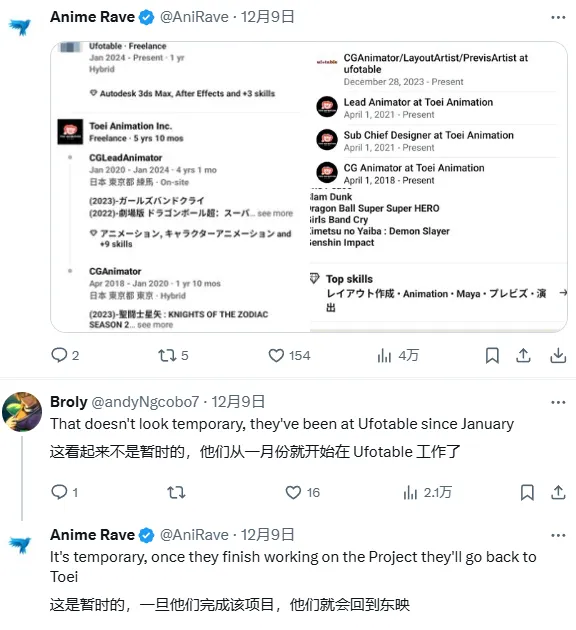Share Broly's reply
576x630 pixels.
[558, 492]
